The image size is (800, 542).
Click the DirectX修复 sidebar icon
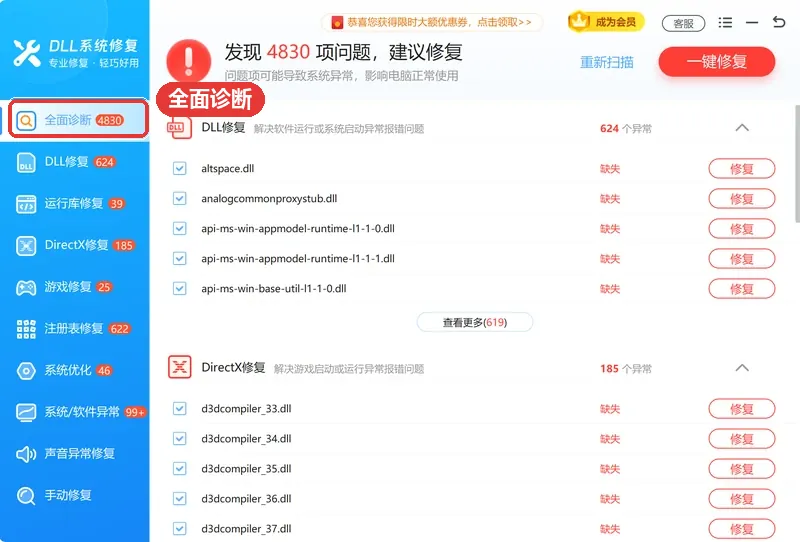[26, 245]
